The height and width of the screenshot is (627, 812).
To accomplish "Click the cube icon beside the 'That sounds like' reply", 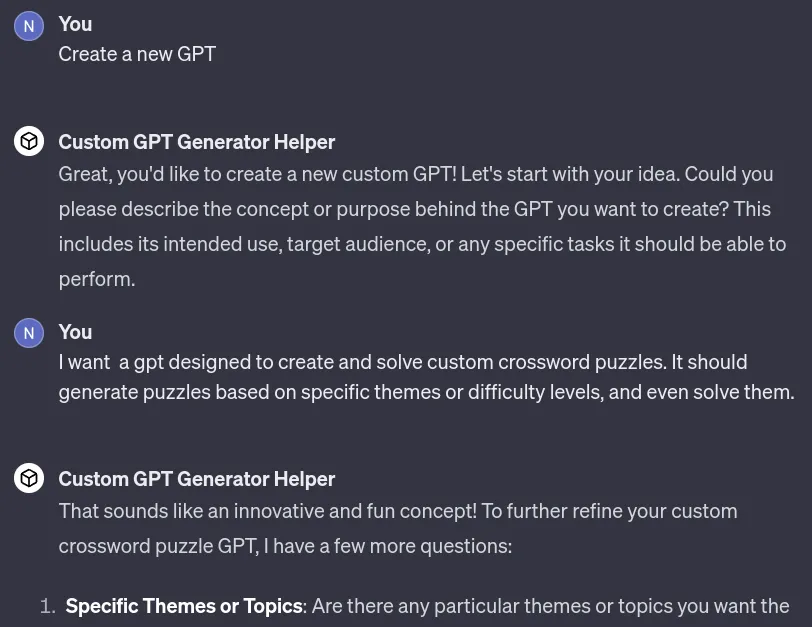I will pos(28,479).
